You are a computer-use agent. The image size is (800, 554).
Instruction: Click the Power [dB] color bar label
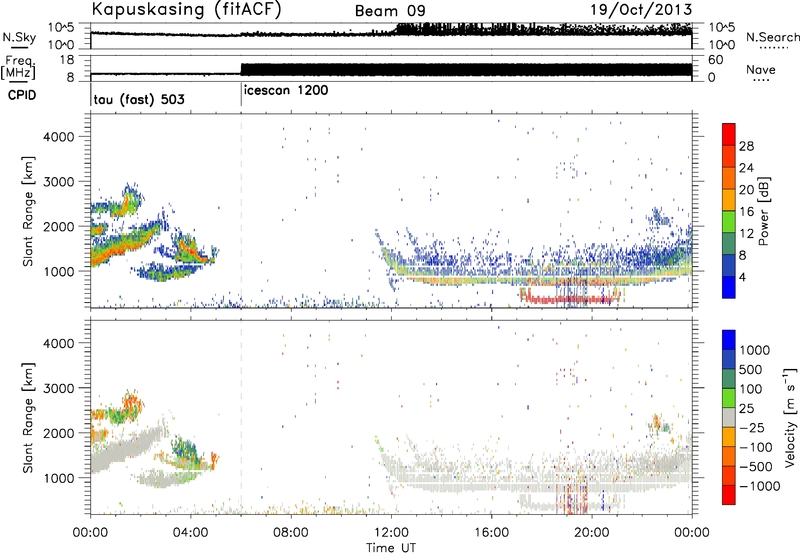coord(764,211)
